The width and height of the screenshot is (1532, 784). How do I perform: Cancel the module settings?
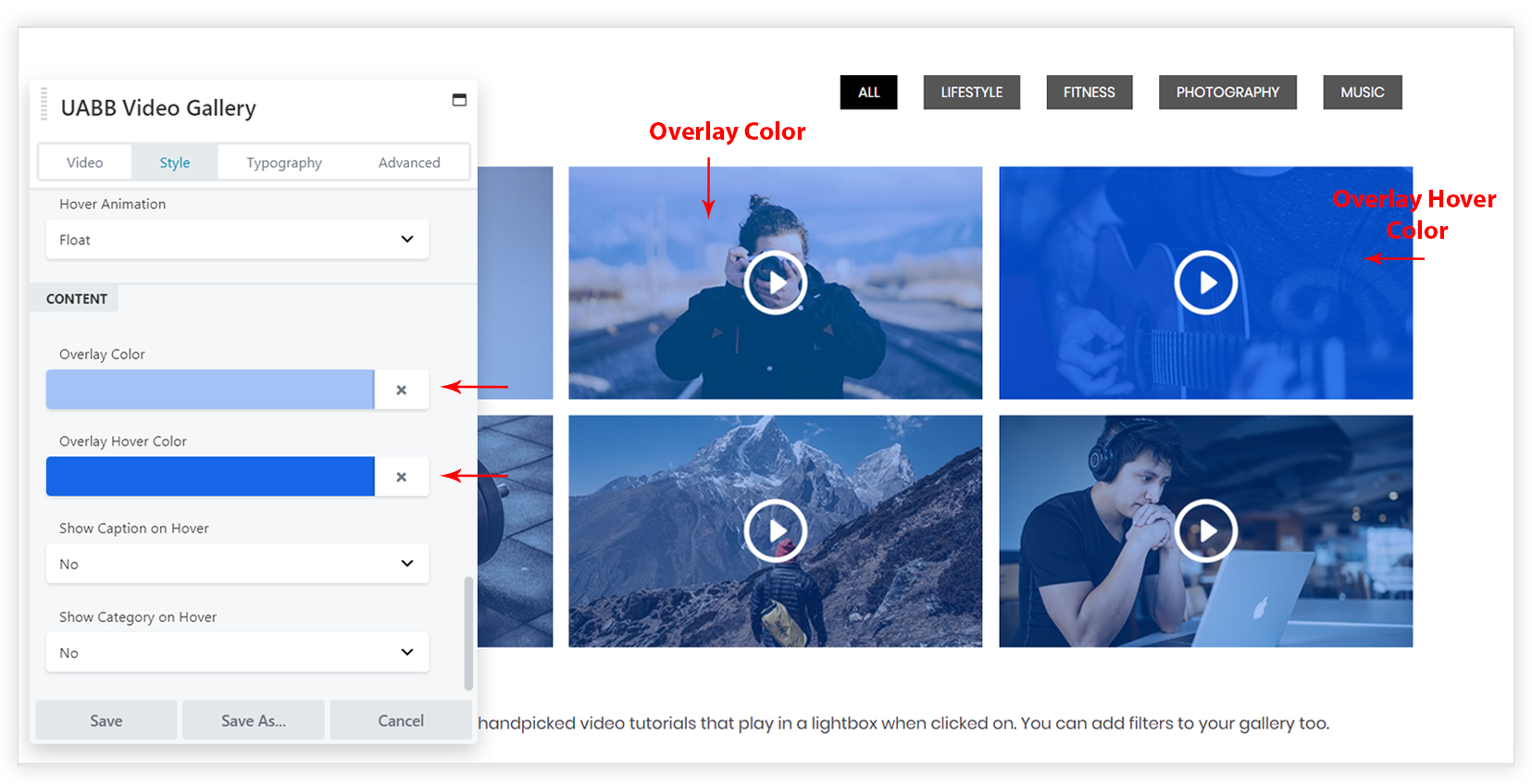tap(400, 720)
